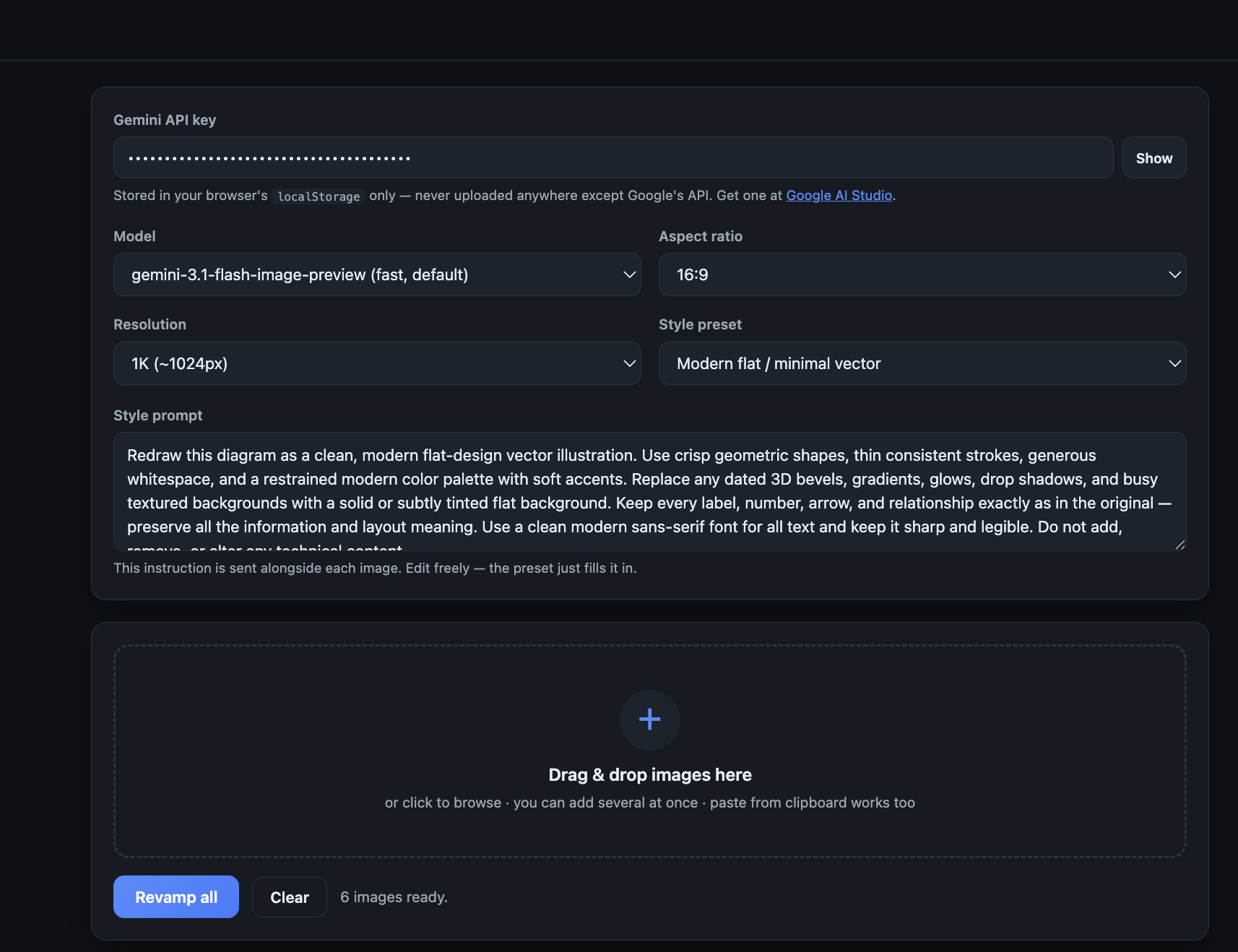Click the Drag & drop images here text
Viewport: 1238px width, 952px height.
click(x=649, y=774)
